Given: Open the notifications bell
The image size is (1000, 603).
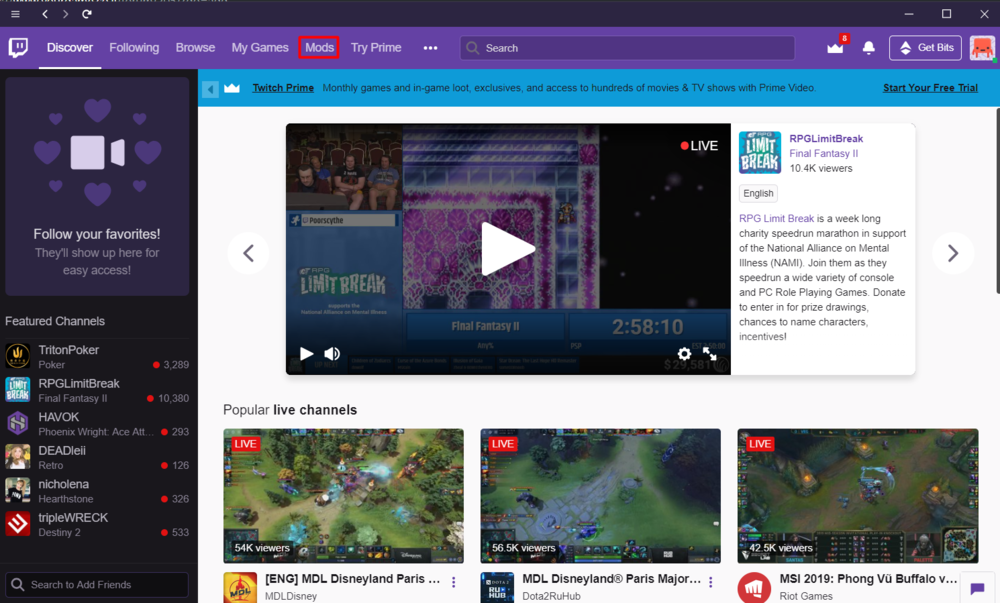Looking at the screenshot, I should tap(868, 48).
